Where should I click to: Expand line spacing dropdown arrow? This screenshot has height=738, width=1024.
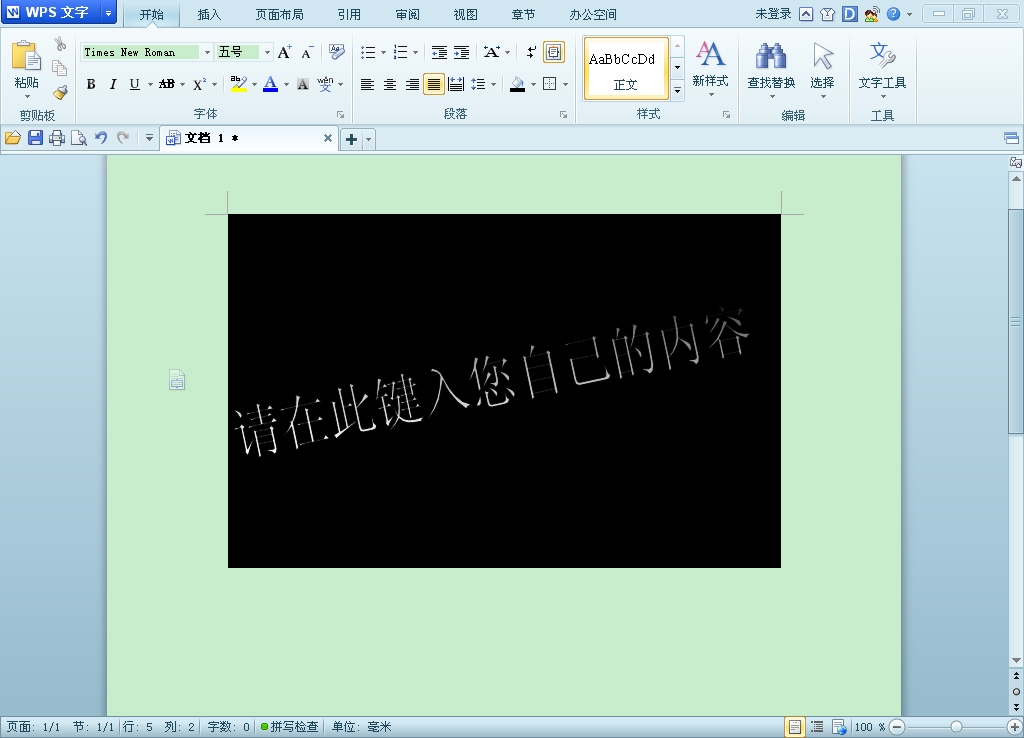point(493,85)
